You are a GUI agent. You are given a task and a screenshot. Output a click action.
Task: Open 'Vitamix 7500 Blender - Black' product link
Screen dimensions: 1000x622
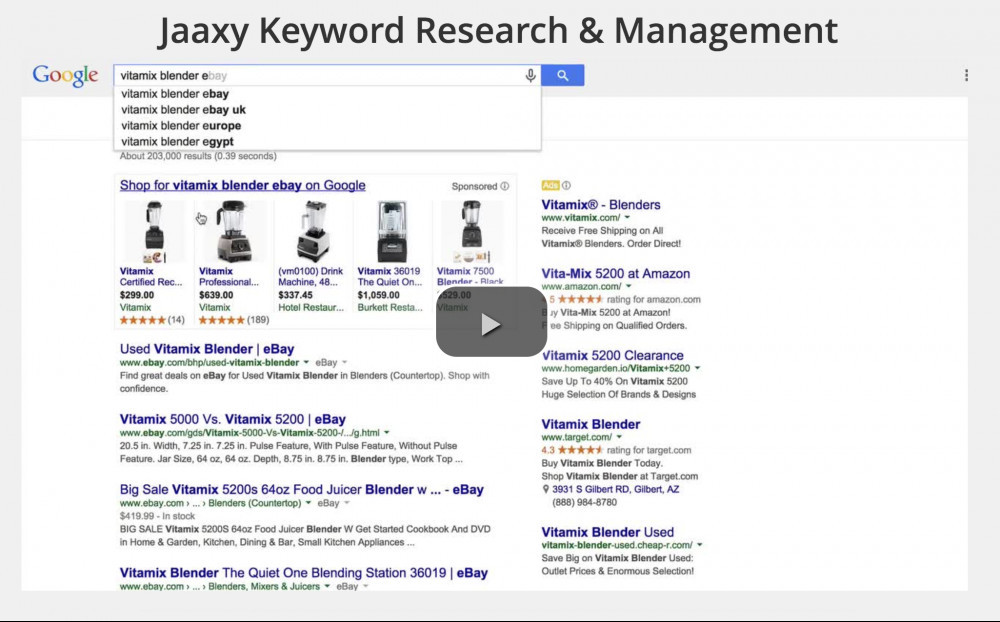[x=470, y=276]
